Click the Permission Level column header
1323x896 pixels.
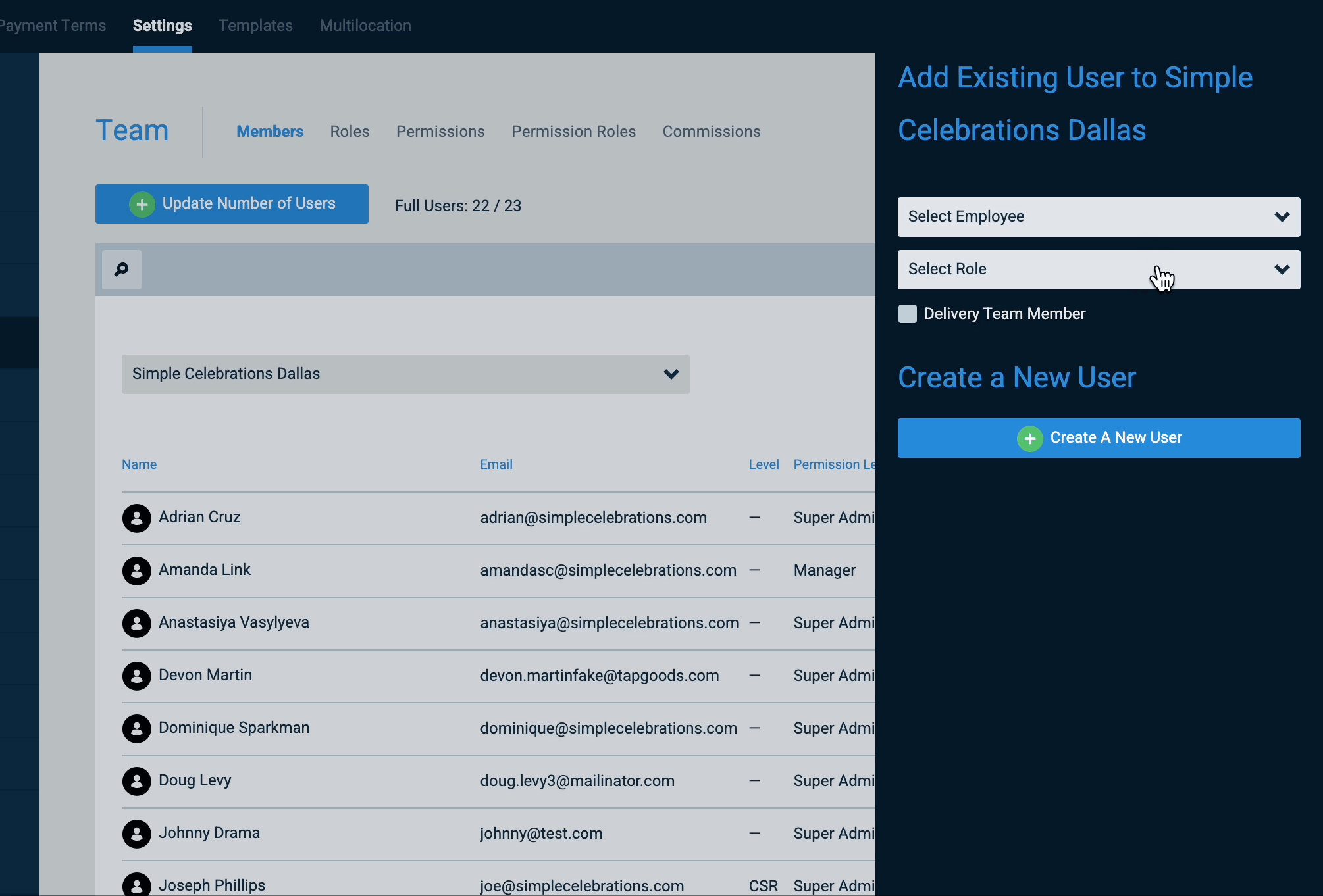point(834,464)
